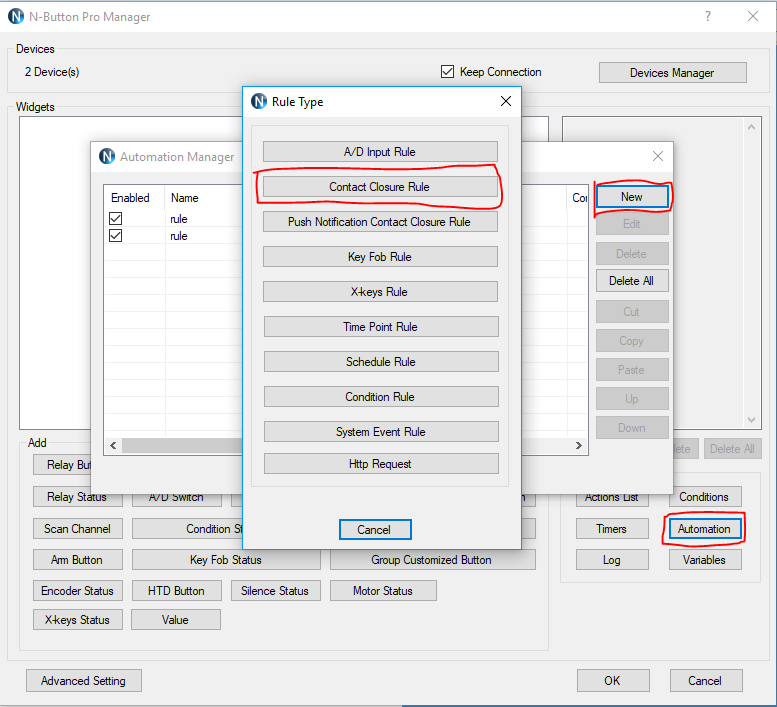The height and width of the screenshot is (707, 777).
Task: Add a Value widget
Action: click(x=176, y=620)
